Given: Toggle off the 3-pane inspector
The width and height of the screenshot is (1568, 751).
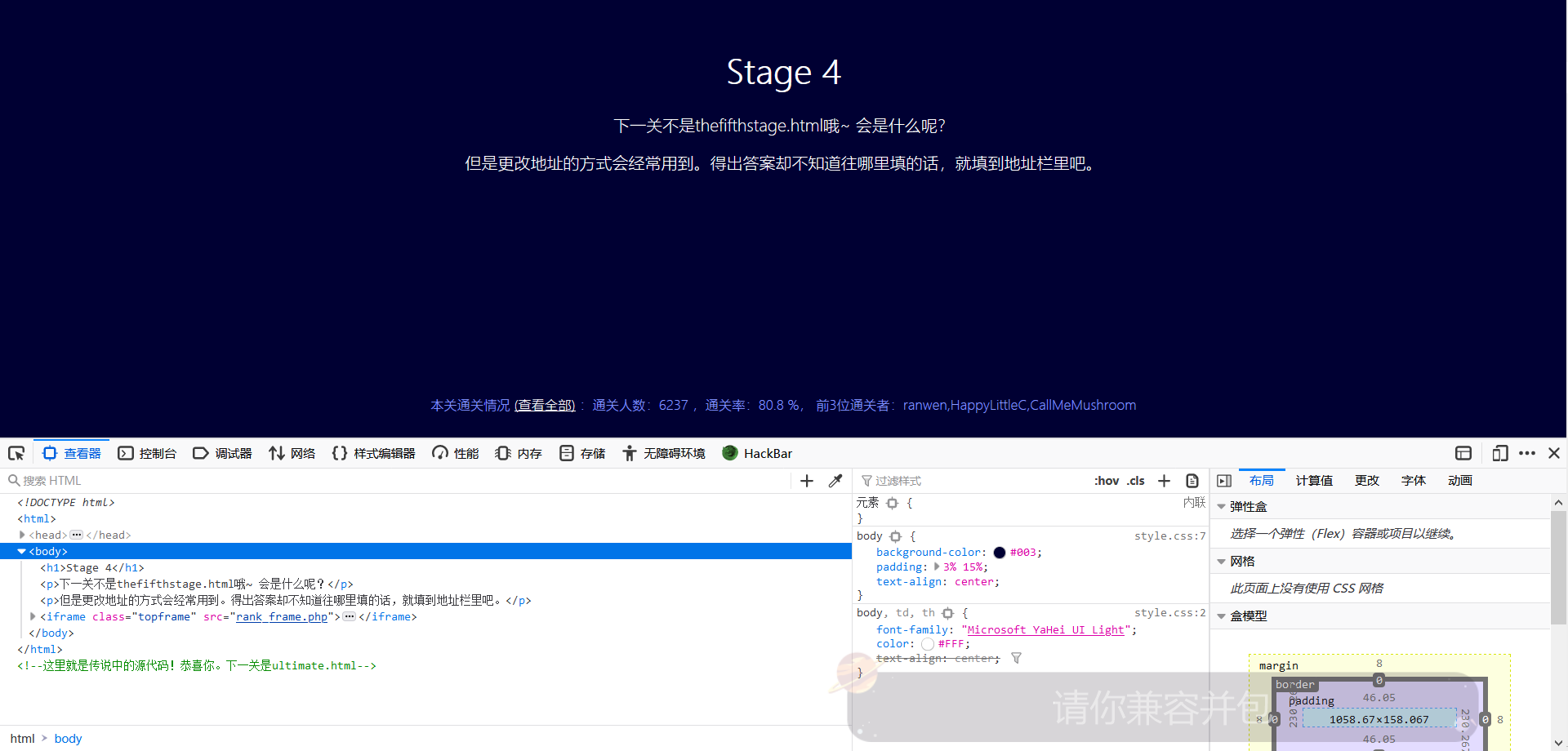Looking at the screenshot, I should click(1224, 480).
